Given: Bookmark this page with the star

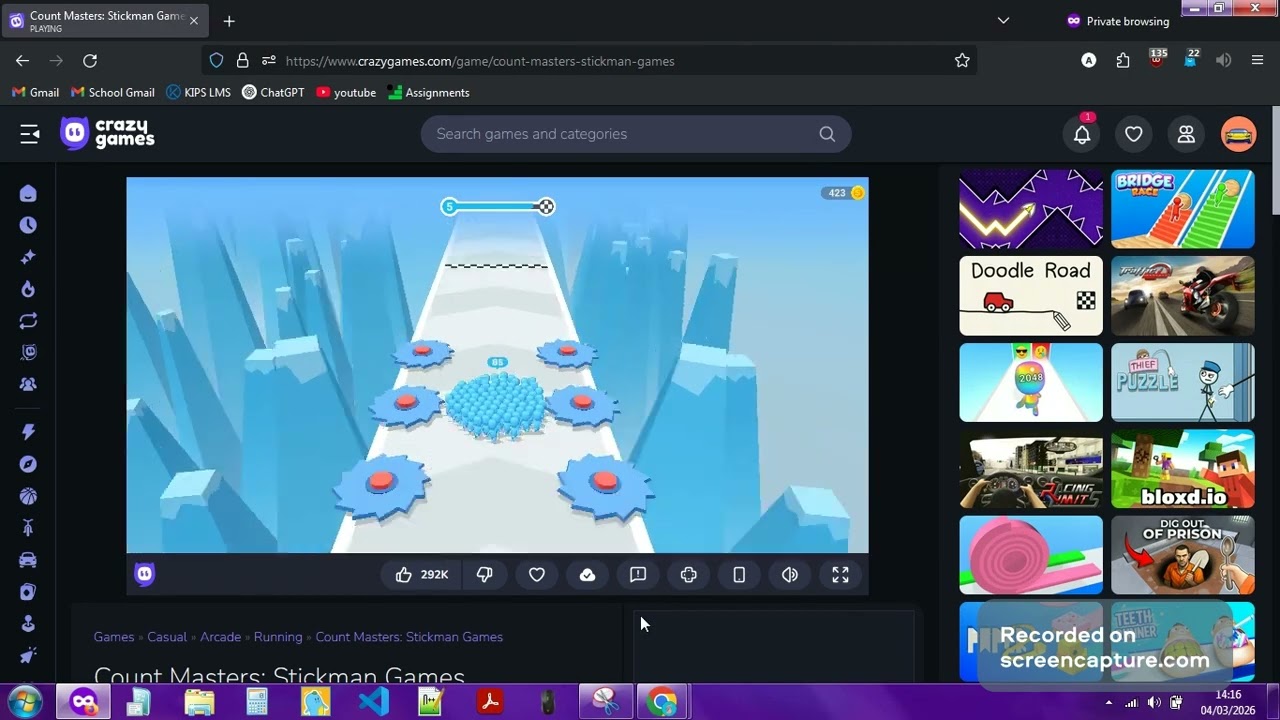Looking at the screenshot, I should (x=962, y=61).
